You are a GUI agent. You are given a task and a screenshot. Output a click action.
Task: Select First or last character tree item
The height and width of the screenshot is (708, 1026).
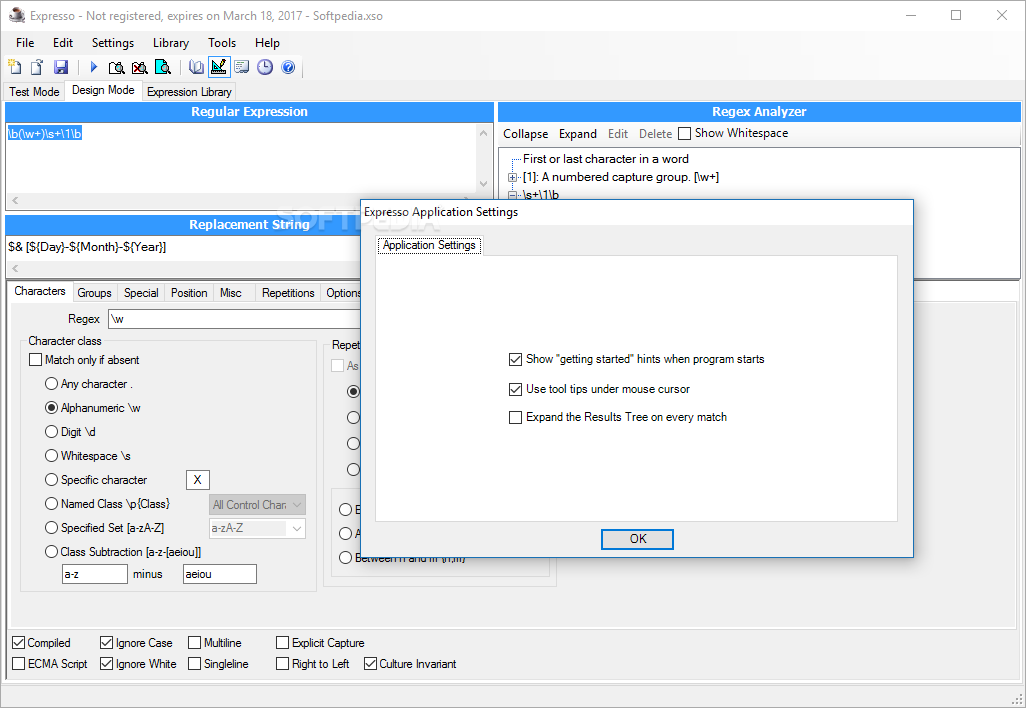pos(605,159)
